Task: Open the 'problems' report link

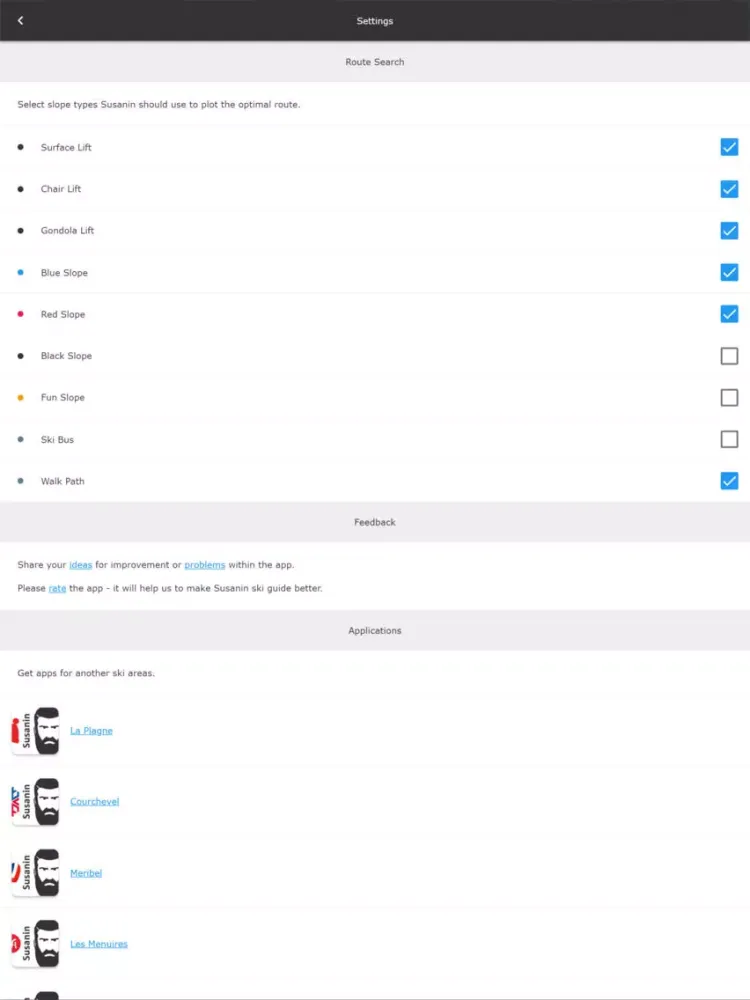Action: coord(205,565)
